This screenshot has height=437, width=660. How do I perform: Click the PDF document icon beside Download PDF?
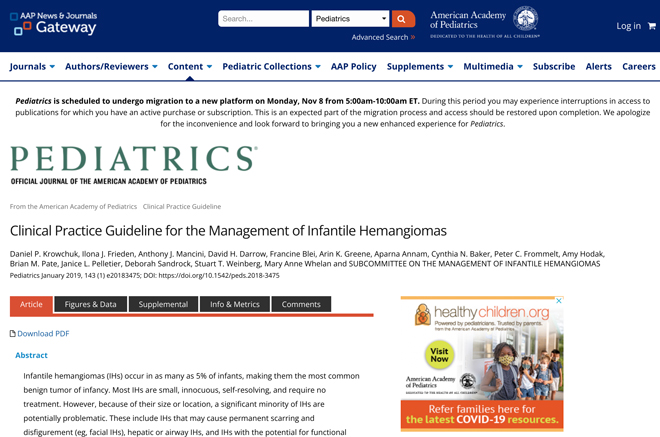coord(13,333)
